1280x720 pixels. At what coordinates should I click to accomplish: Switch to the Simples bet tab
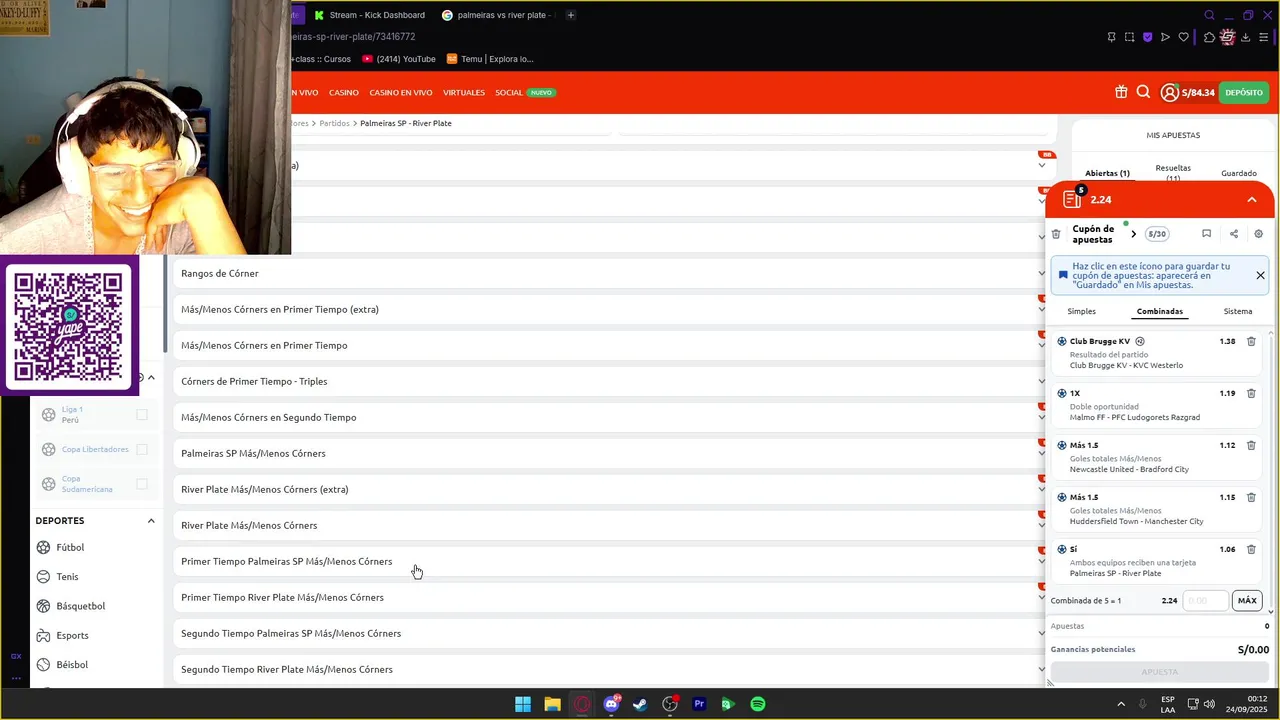1081,311
